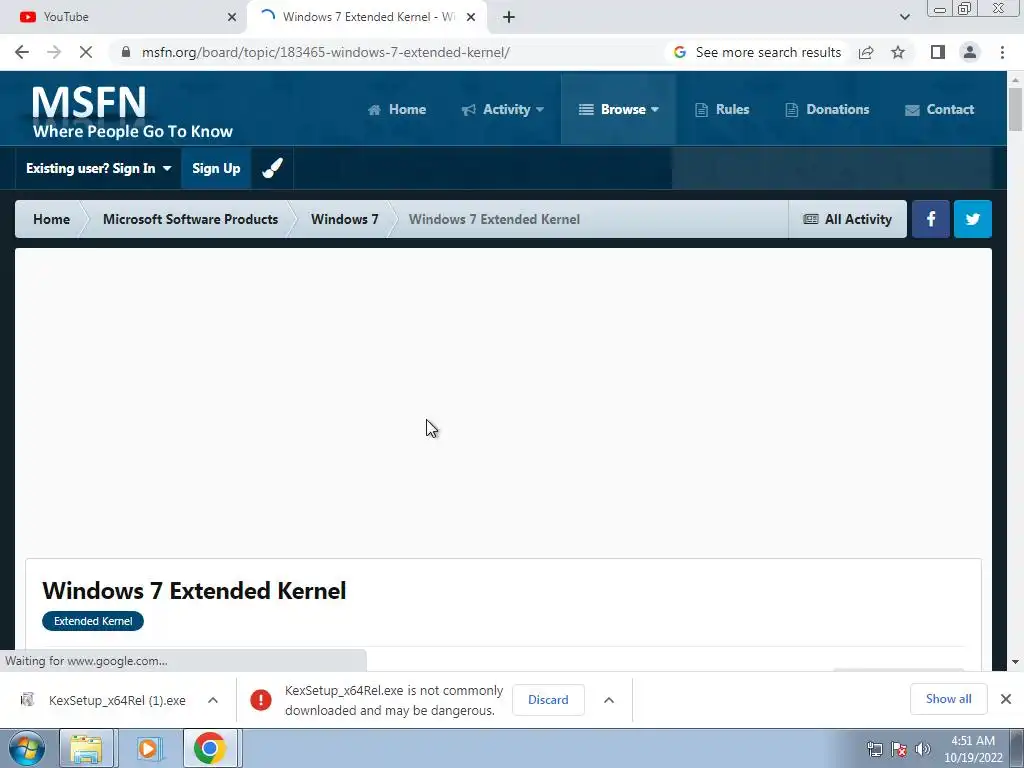Expand options for KexSetup_x64Rel (1).exe download

click(213, 700)
